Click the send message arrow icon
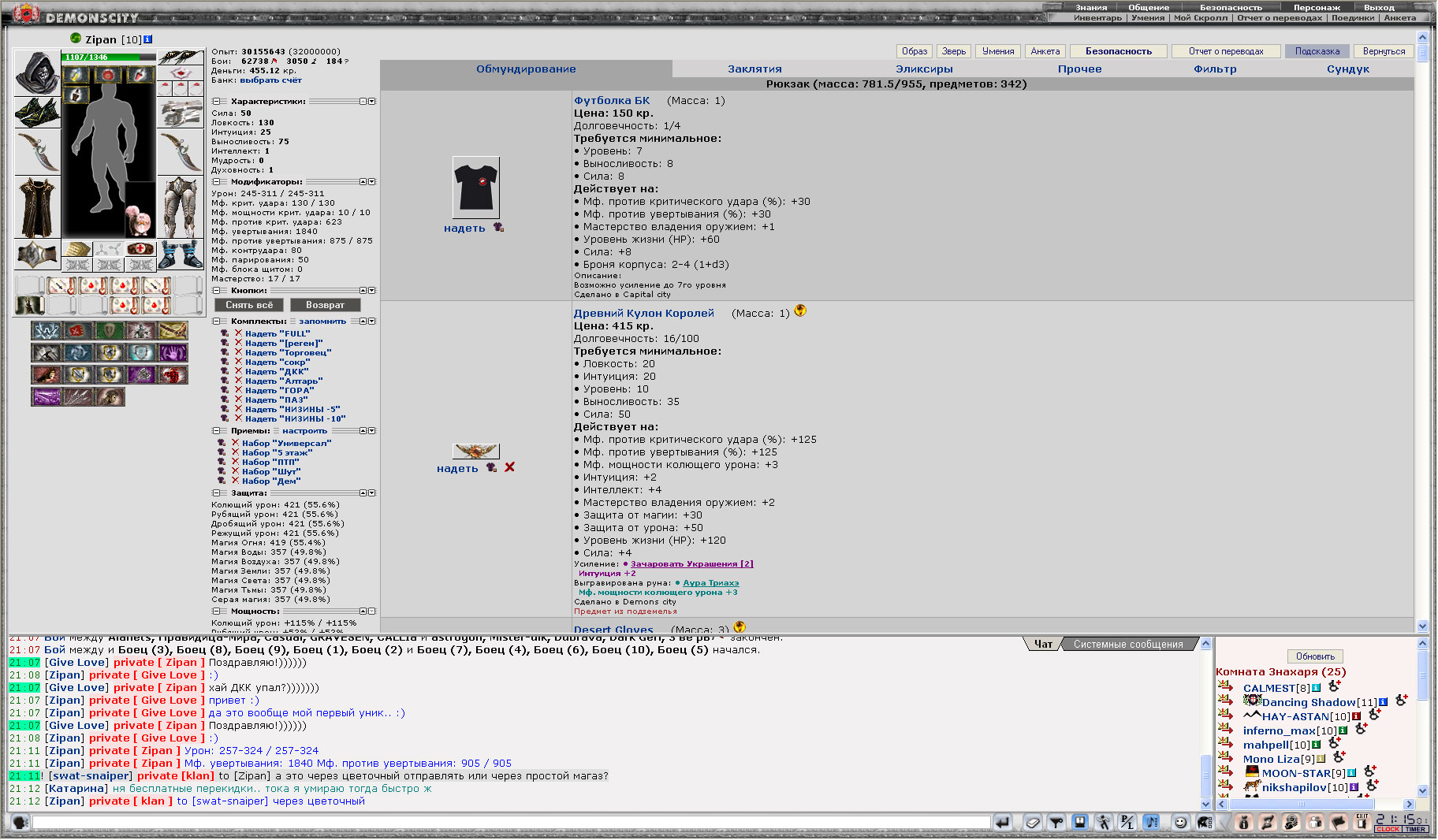Viewport: 1438px width, 840px height. pos(1002,823)
